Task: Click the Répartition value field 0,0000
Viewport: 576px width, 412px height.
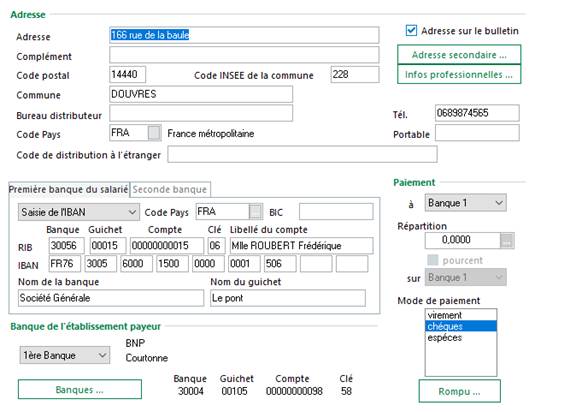Action: click(x=463, y=241)
